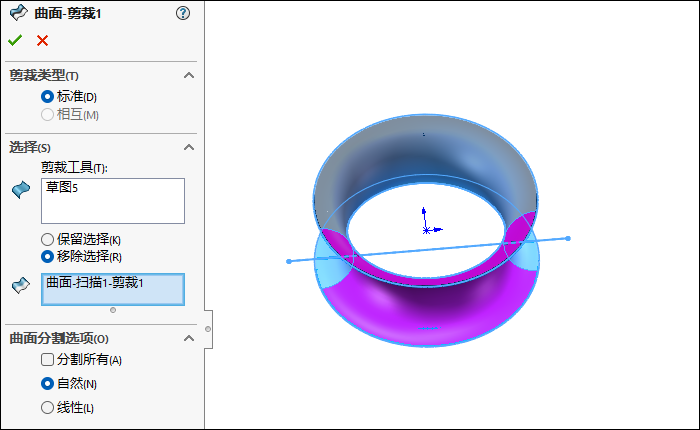Click the 曲面-扫描1-剪裁1 selection box
Image resolution: width=700 pixels, height=430 pixels.
[x=113, y=289]
